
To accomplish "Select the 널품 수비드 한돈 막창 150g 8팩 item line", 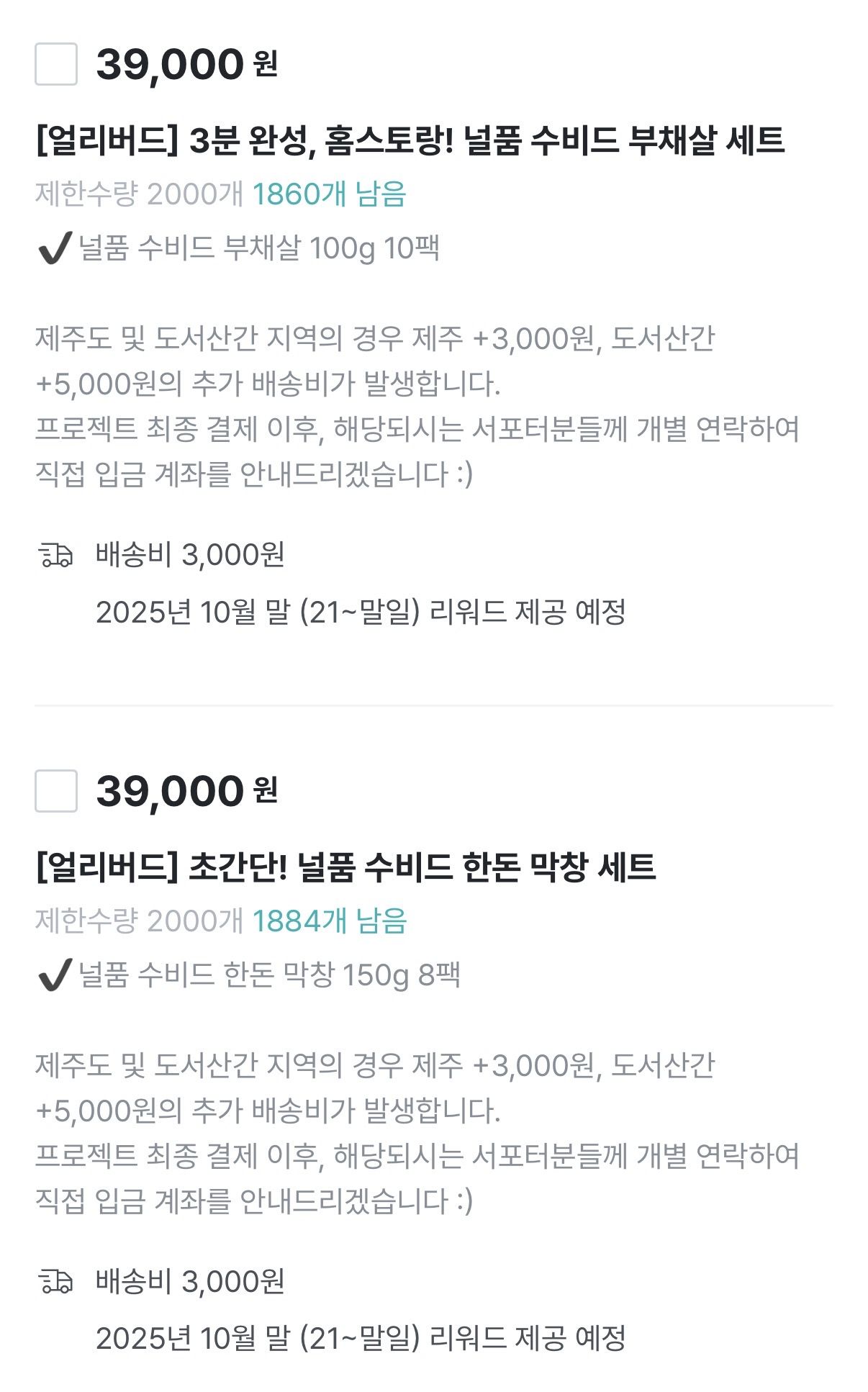I will click(269, 975).
